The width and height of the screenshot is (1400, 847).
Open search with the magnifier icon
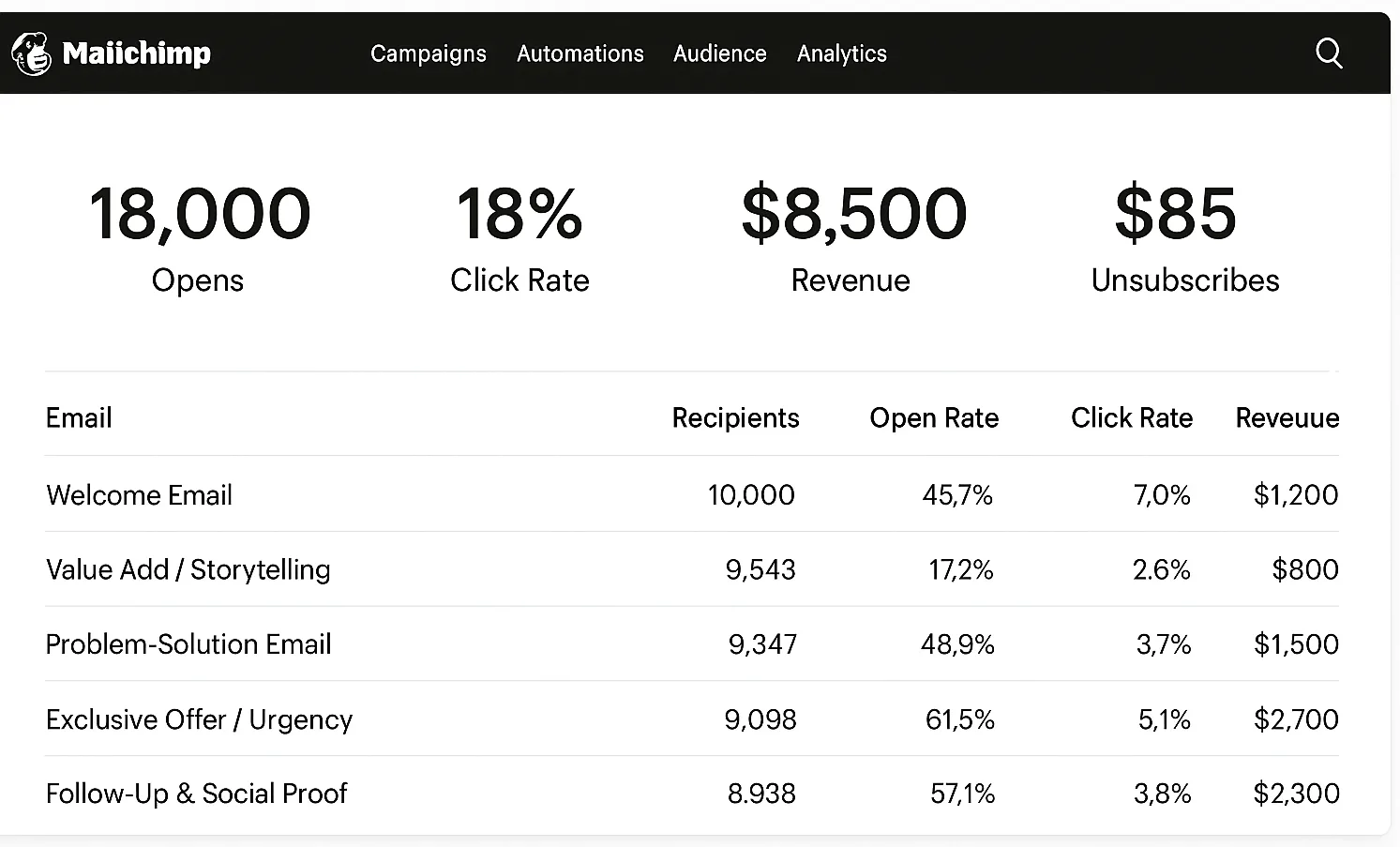[x=1328, y=53]
